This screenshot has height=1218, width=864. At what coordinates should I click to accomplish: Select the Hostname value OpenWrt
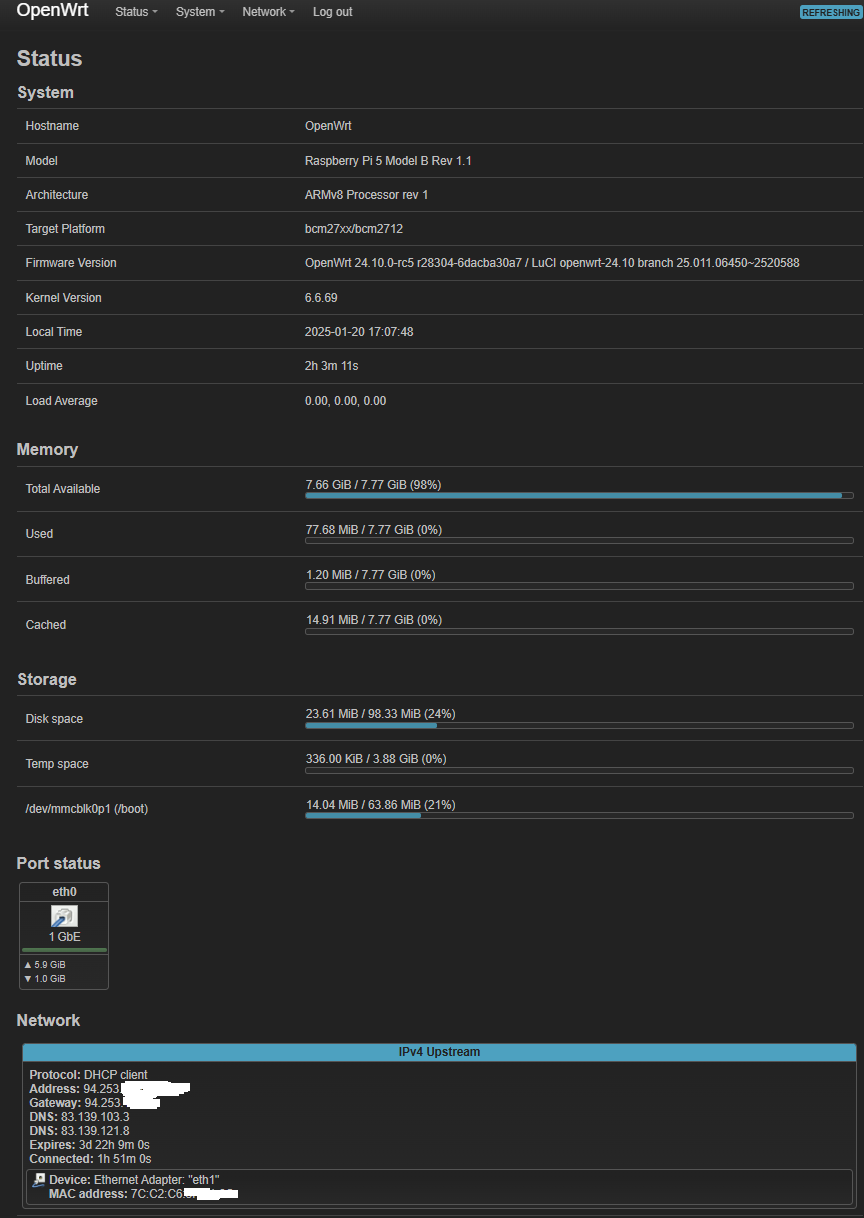[x=328, y=126]
